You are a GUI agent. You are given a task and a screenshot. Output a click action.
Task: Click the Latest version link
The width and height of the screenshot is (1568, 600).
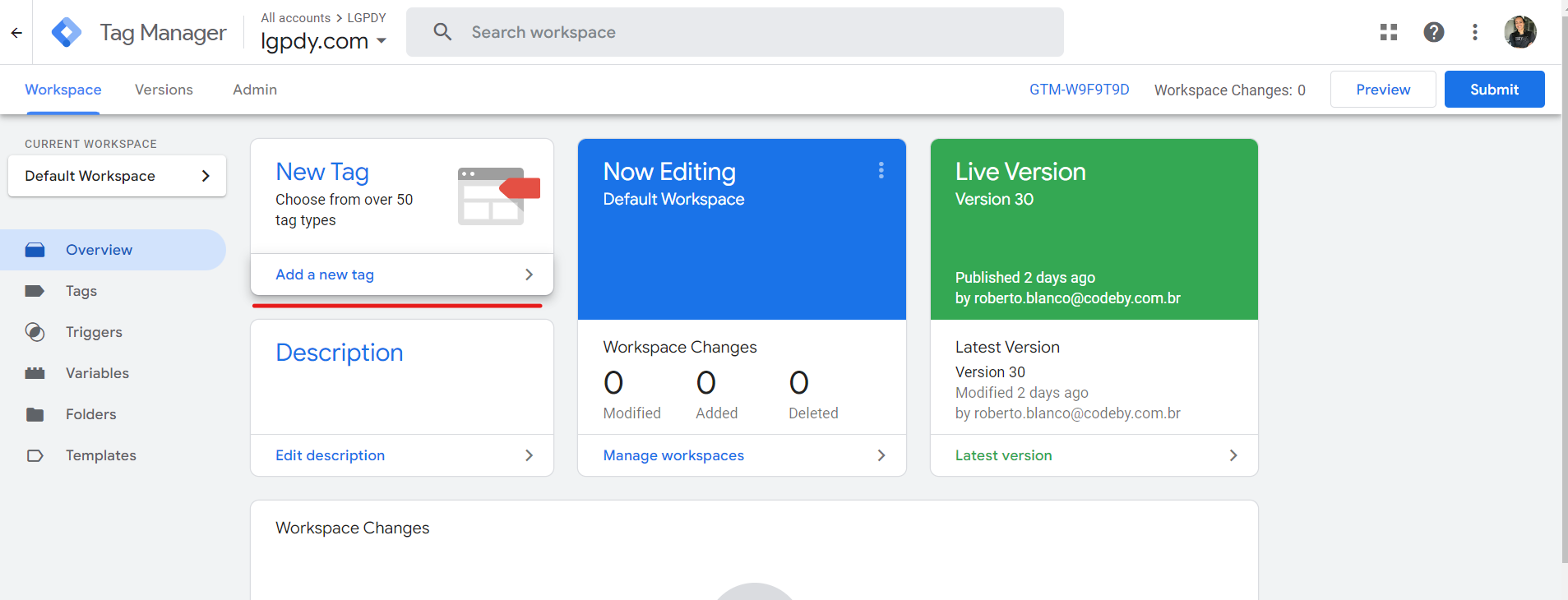coord(1003,455)
